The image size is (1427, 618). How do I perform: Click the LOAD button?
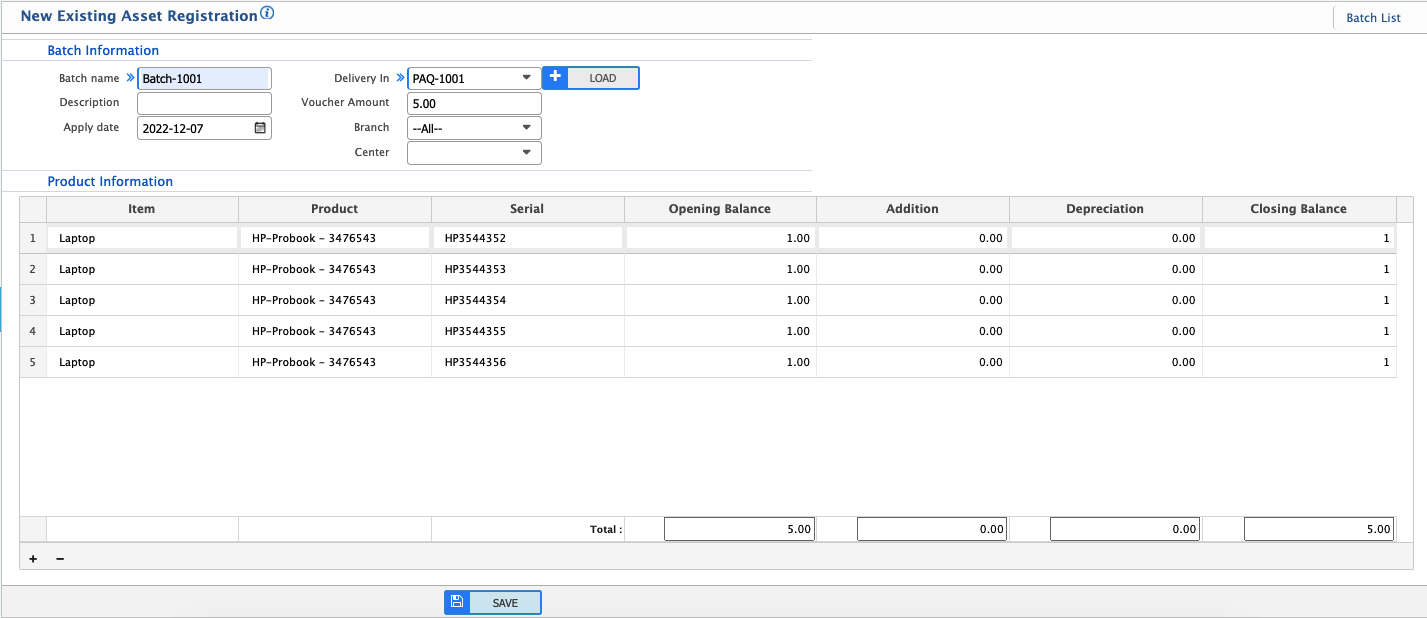click(602, 77)
